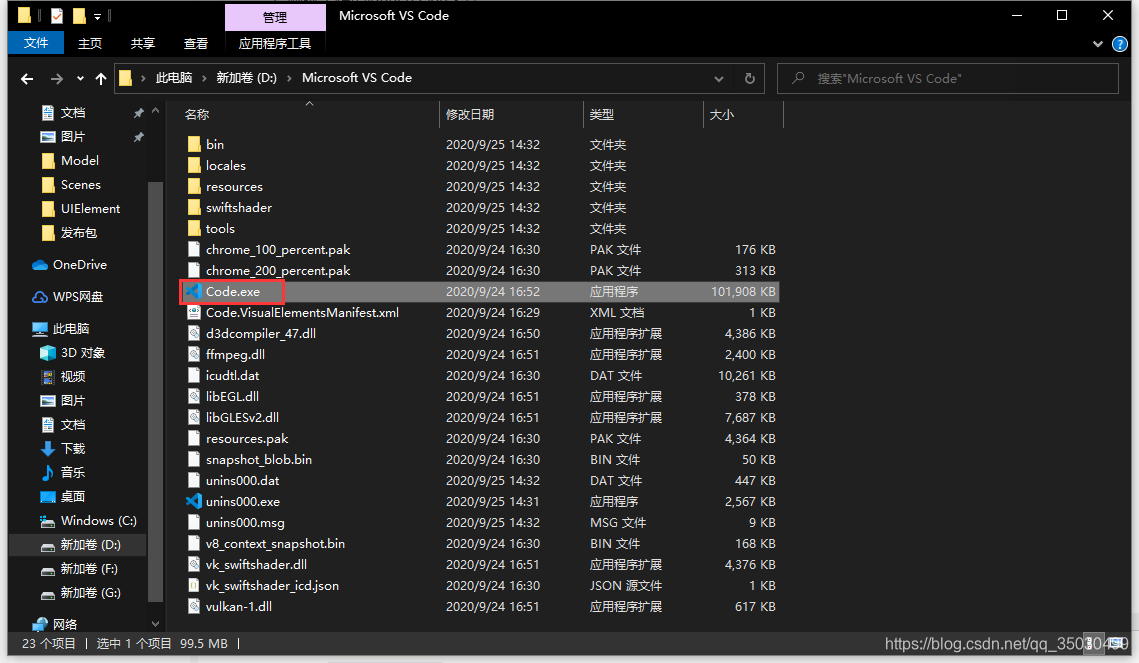
Task: Click 此电脑 breadcrumb in address bar
Action: 174,78
